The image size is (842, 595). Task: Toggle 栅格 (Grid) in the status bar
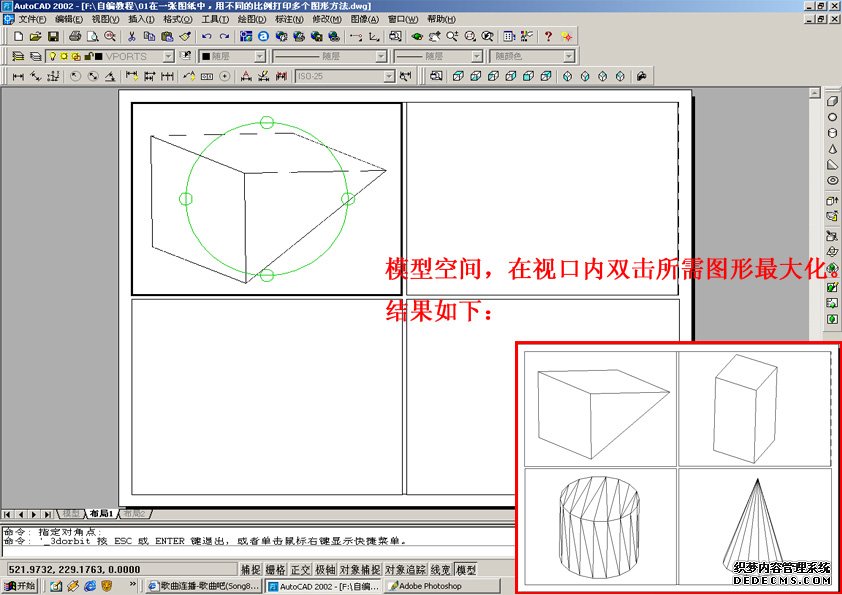click(x=275, y=570)
